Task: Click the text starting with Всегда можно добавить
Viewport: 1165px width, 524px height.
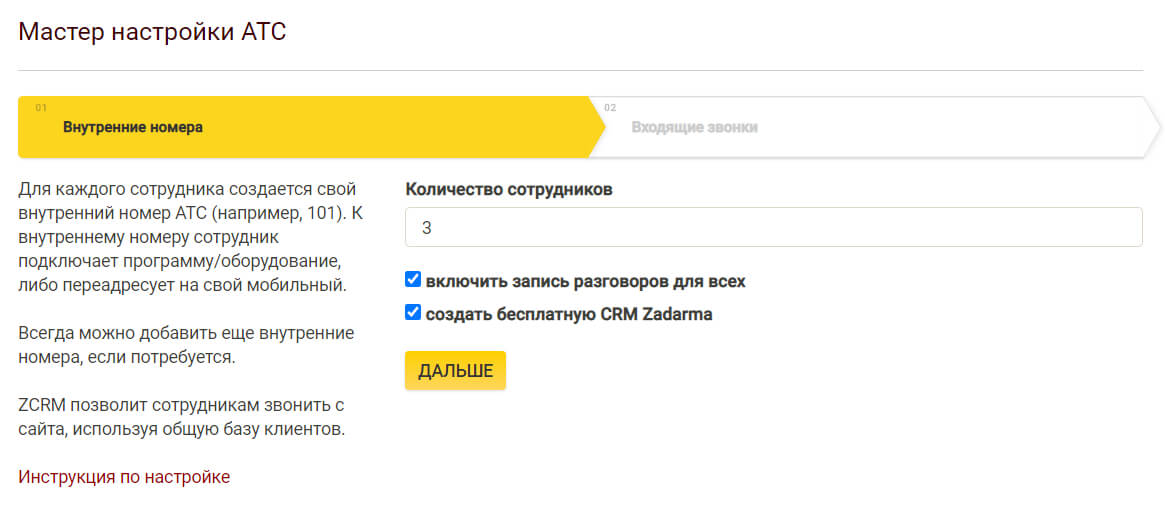Action: pos(186,345)
